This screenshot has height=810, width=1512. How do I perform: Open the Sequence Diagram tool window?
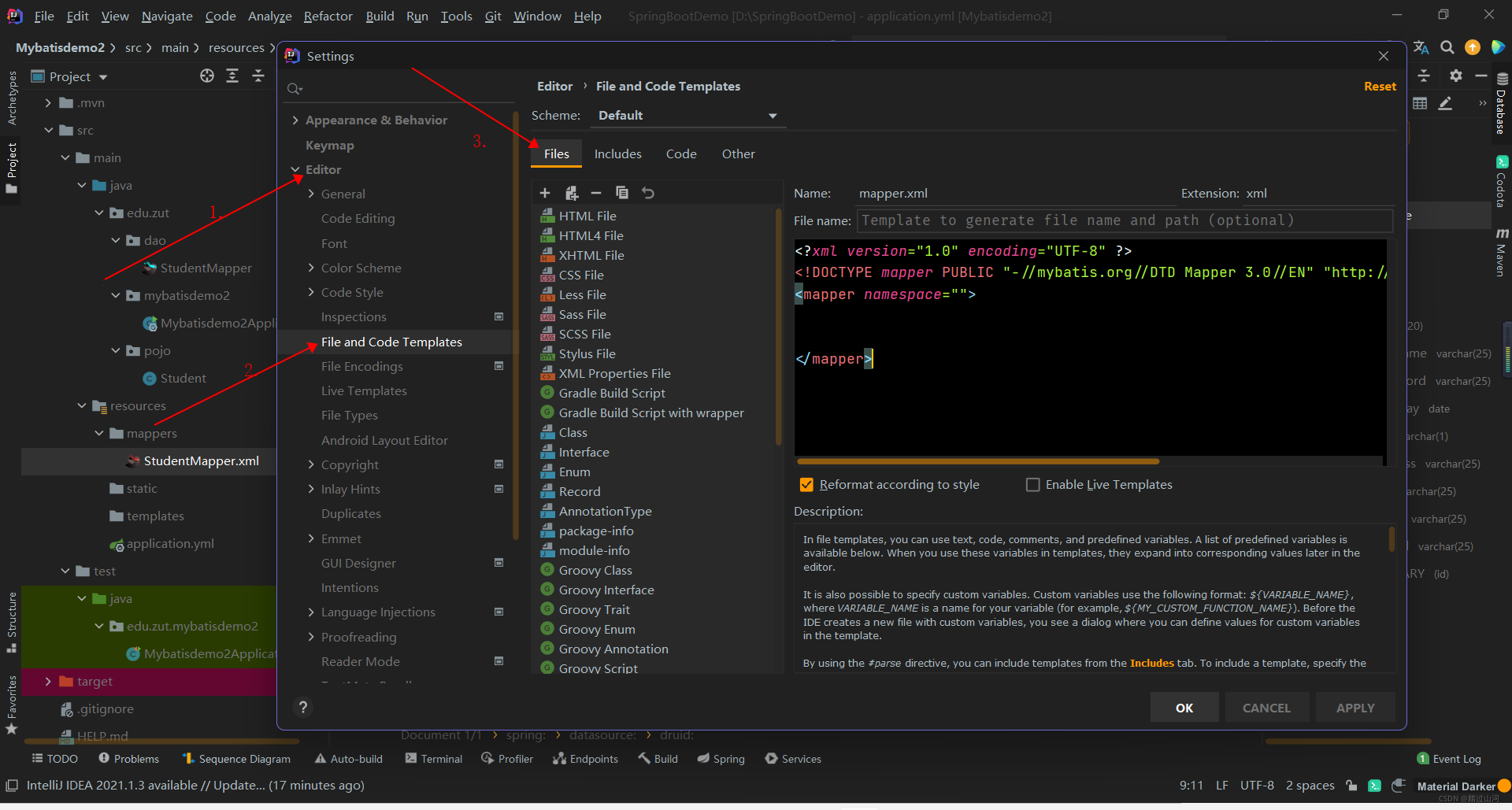[x=236, y=759]
